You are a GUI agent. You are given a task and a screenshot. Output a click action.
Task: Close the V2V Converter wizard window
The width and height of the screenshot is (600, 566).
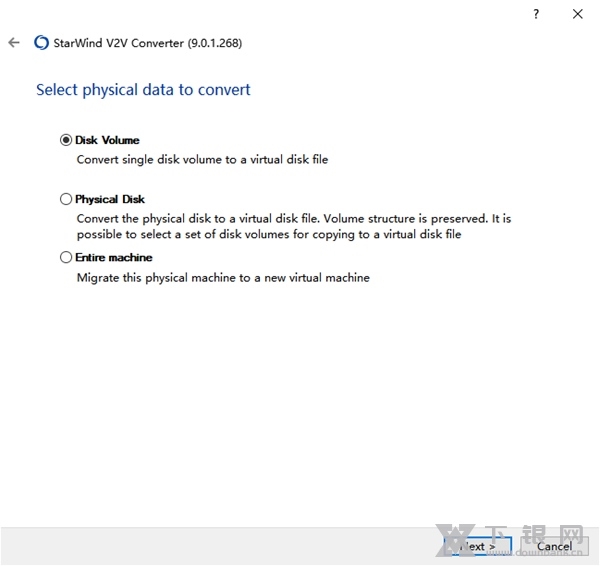pyautogui.click(x=577, y=14)
